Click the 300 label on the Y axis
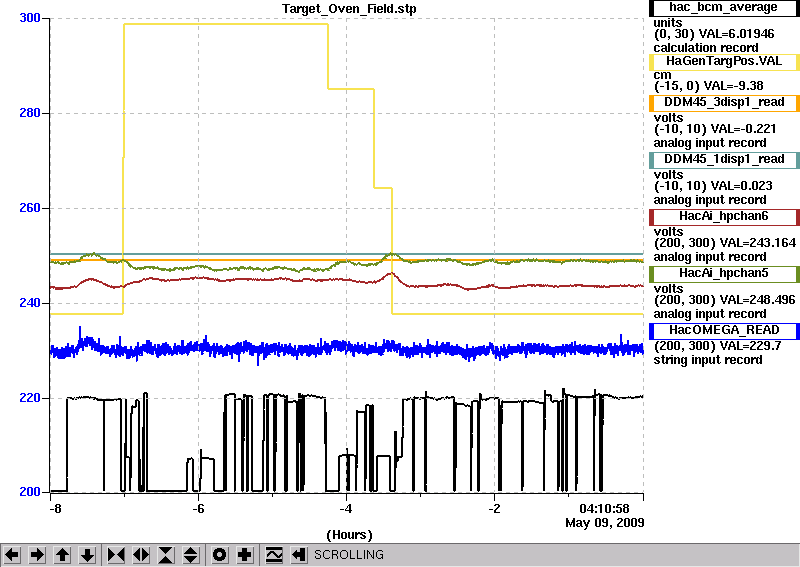Image resolution: width=800 pixels, height=567 pixels. pyautogui.click(x=30, y=18)
